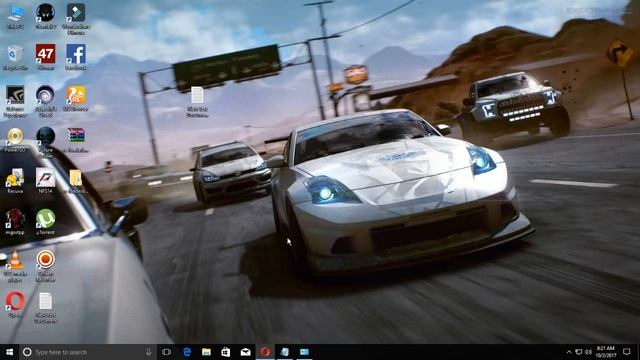640x360 pixels.
Task: Open Task View on the taskbar
Action: coord(166,352)
